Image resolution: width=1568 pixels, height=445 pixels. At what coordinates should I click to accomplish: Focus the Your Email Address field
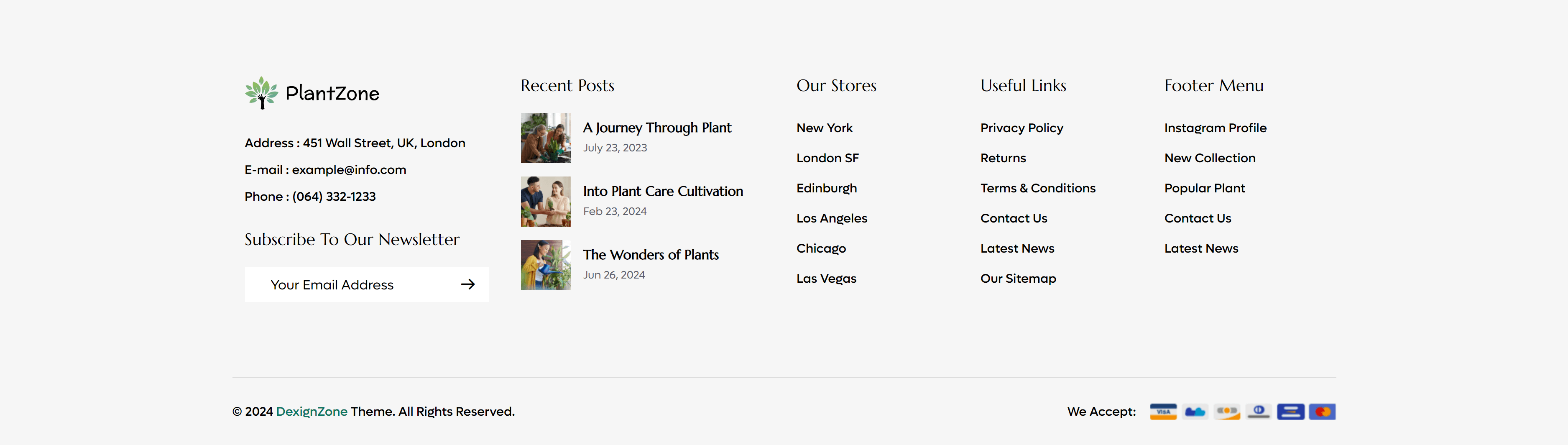click(x=366, y=284)
